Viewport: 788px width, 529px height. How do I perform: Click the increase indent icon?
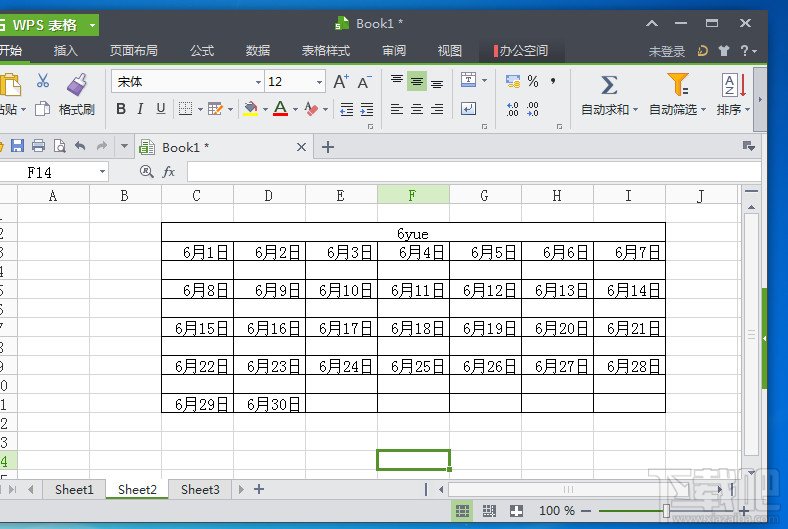pyautogui.click(x=367, y=109)
